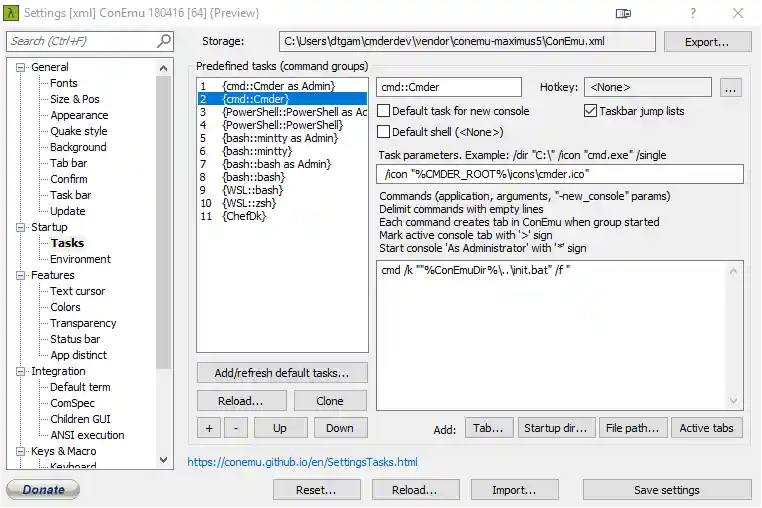Viewport: 762px width, 508px height.
Task: Click the ConEmu lambda title bar icon
Action: click(12, 12)
